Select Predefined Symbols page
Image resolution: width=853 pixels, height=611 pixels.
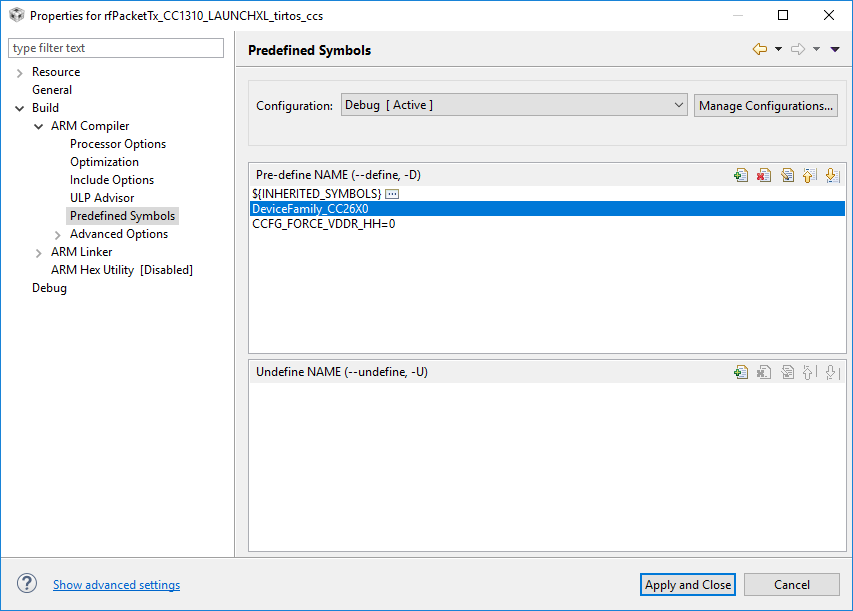click(x=122, y=216)
